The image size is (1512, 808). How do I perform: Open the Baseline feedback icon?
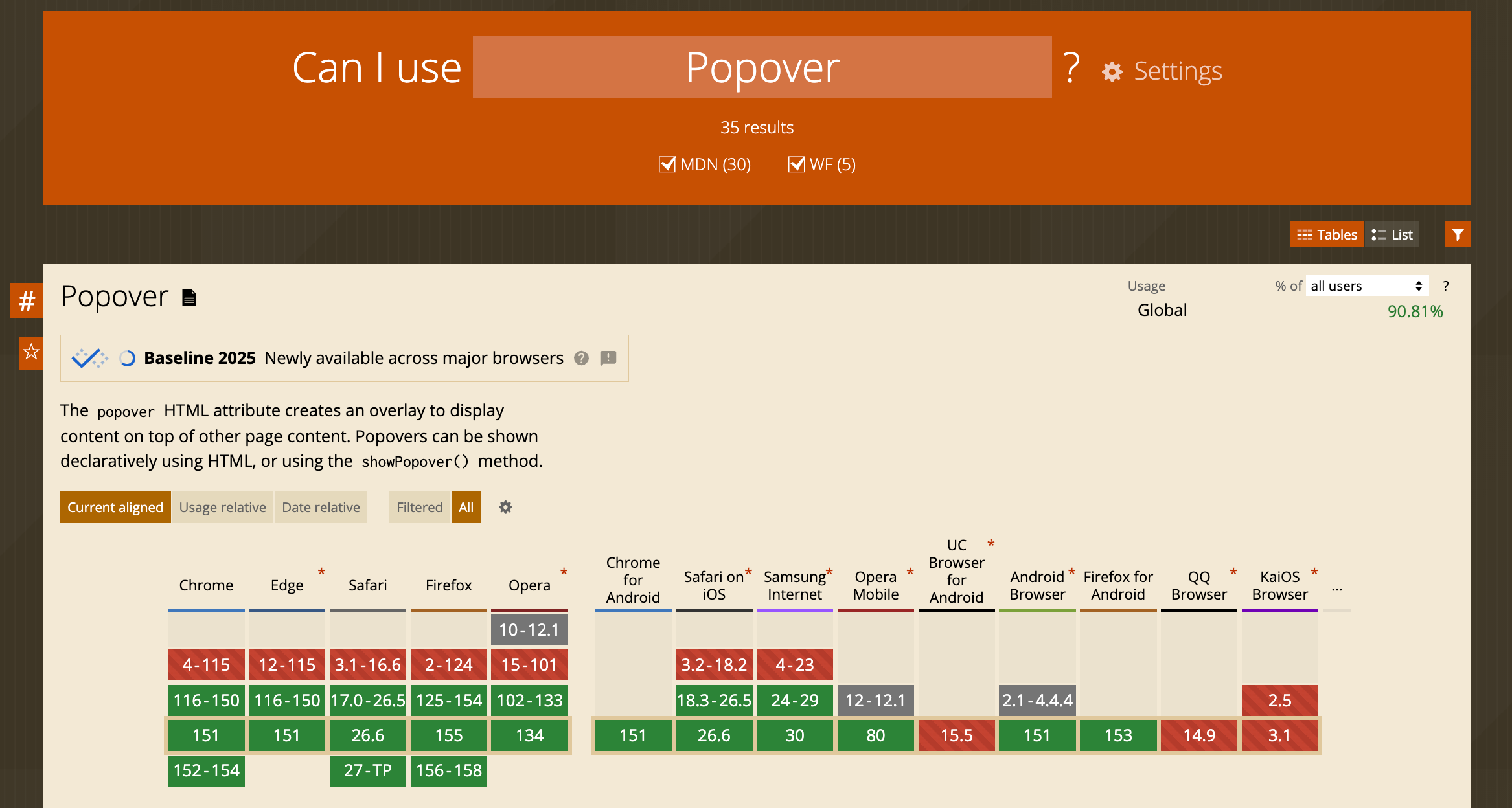point(608,358)
